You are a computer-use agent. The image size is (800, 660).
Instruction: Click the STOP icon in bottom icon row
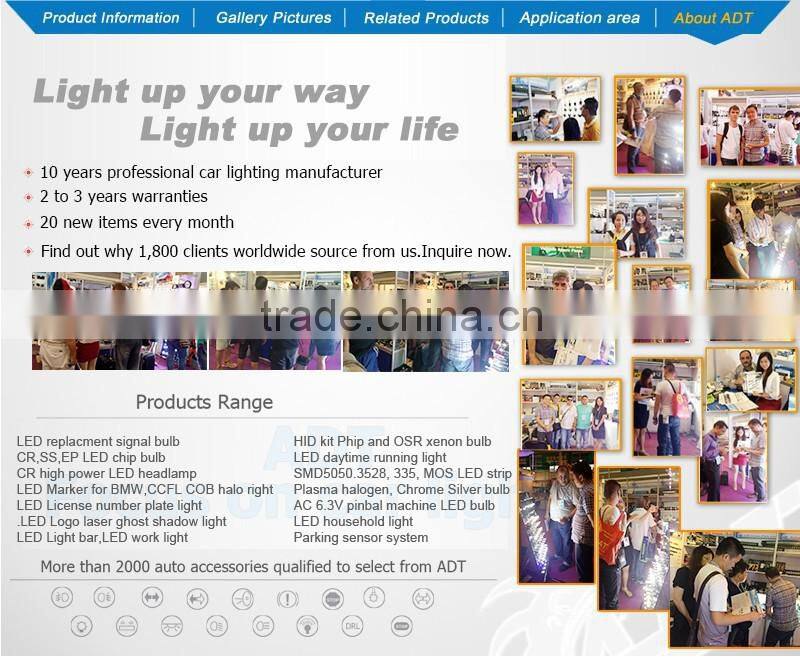click(x=401, y=627)
